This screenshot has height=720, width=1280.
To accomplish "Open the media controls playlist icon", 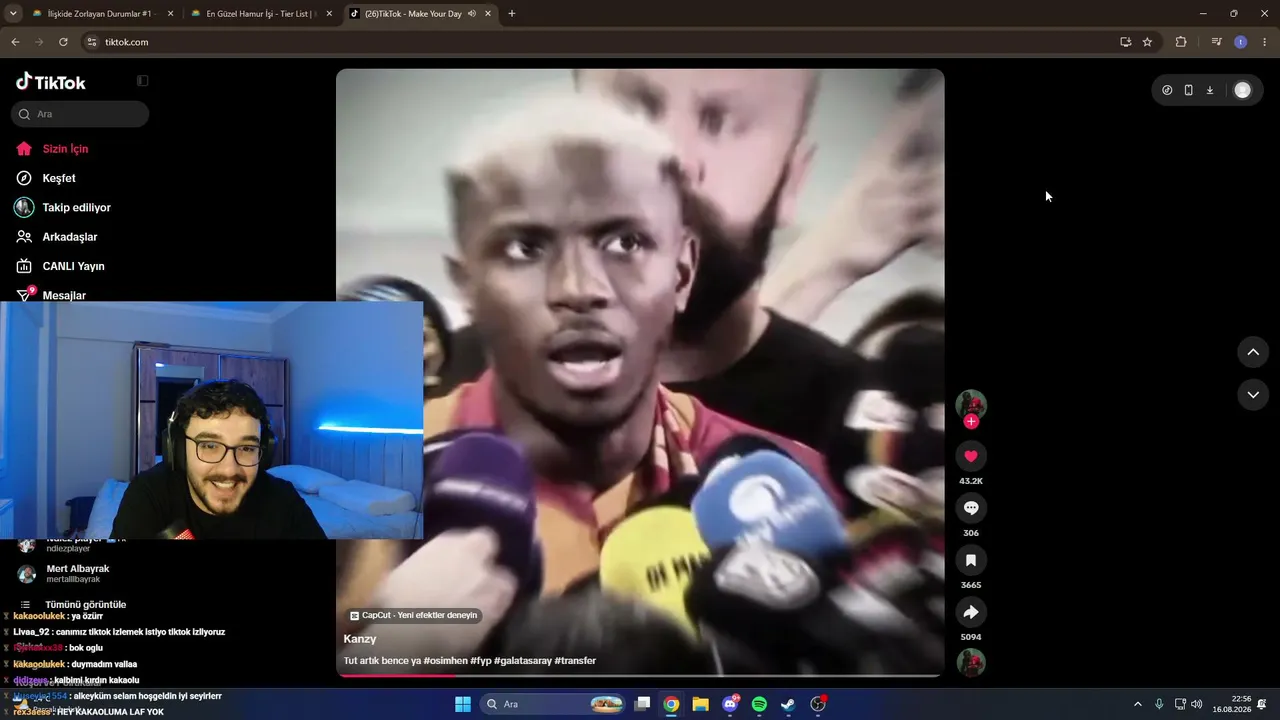I will click(x=1216, y=42).
